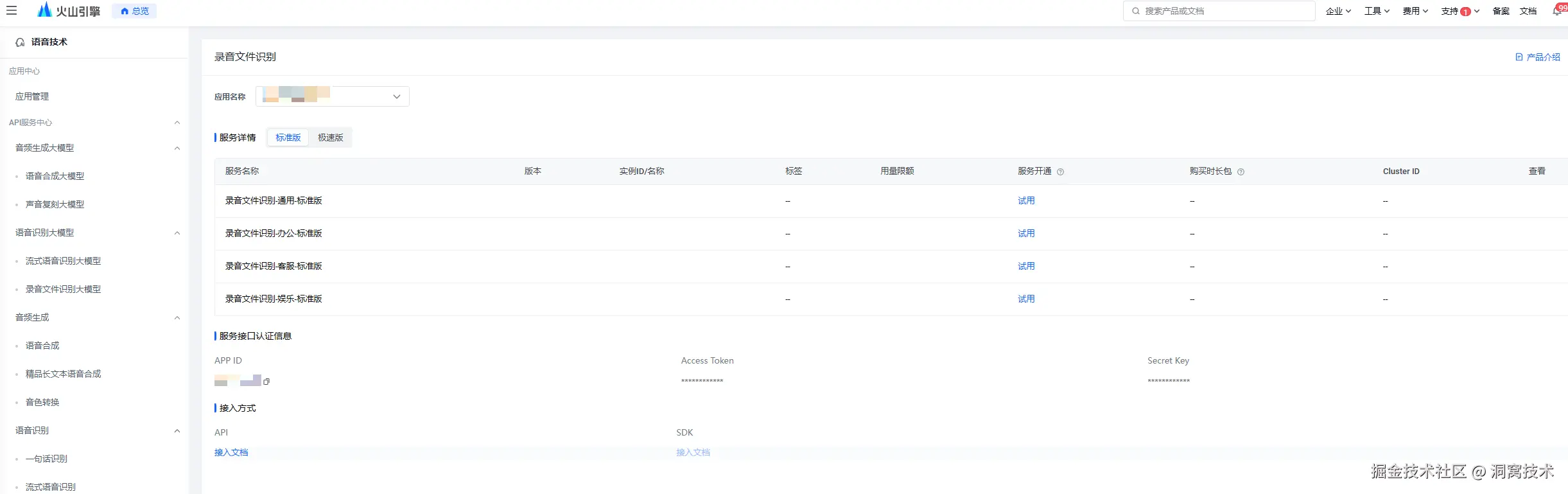Screen dimensions: 1568x494
Task: Collapse the API服务中心 section
Action: [x=177, y=123]
